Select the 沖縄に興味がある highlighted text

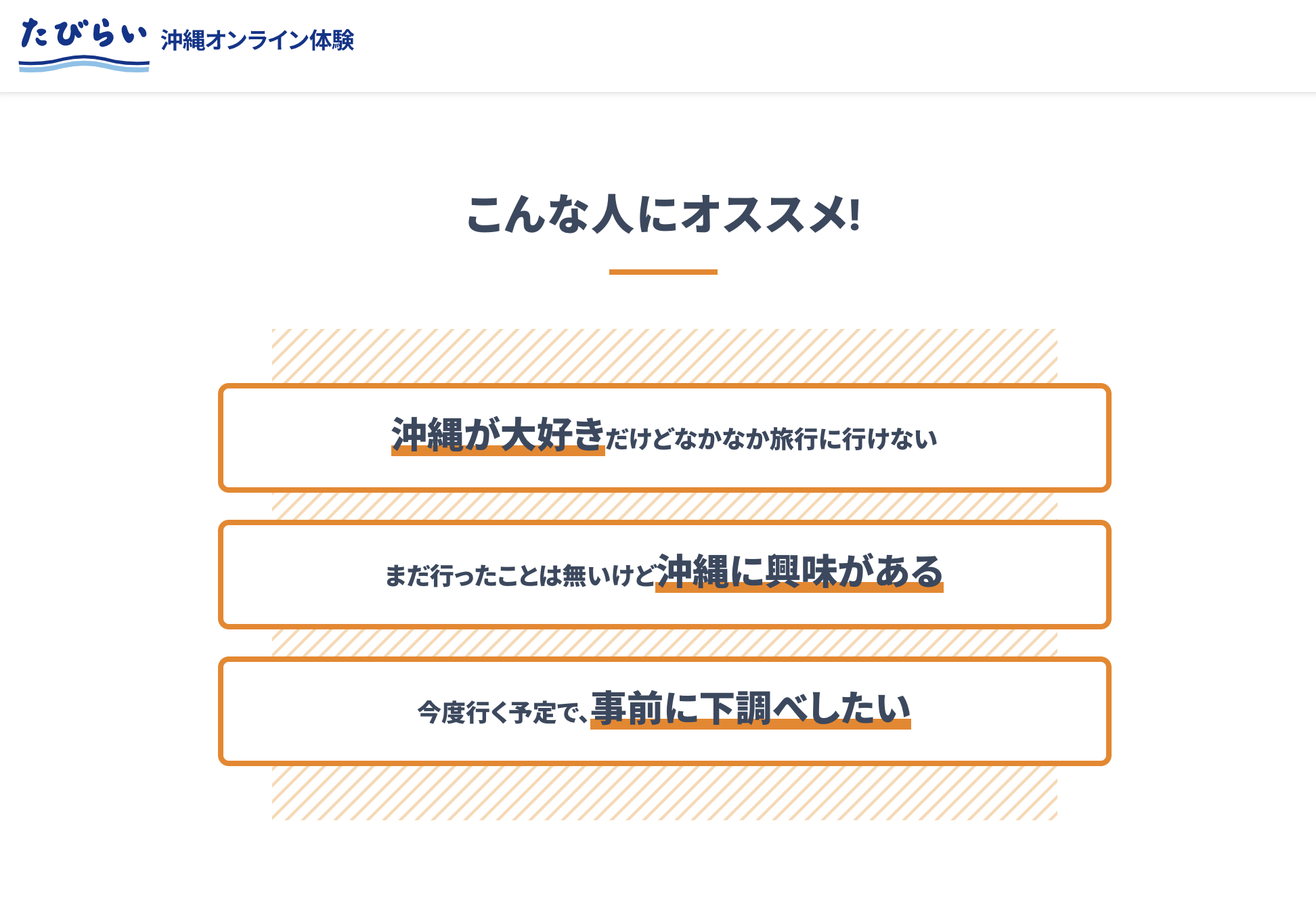[799, 572]
